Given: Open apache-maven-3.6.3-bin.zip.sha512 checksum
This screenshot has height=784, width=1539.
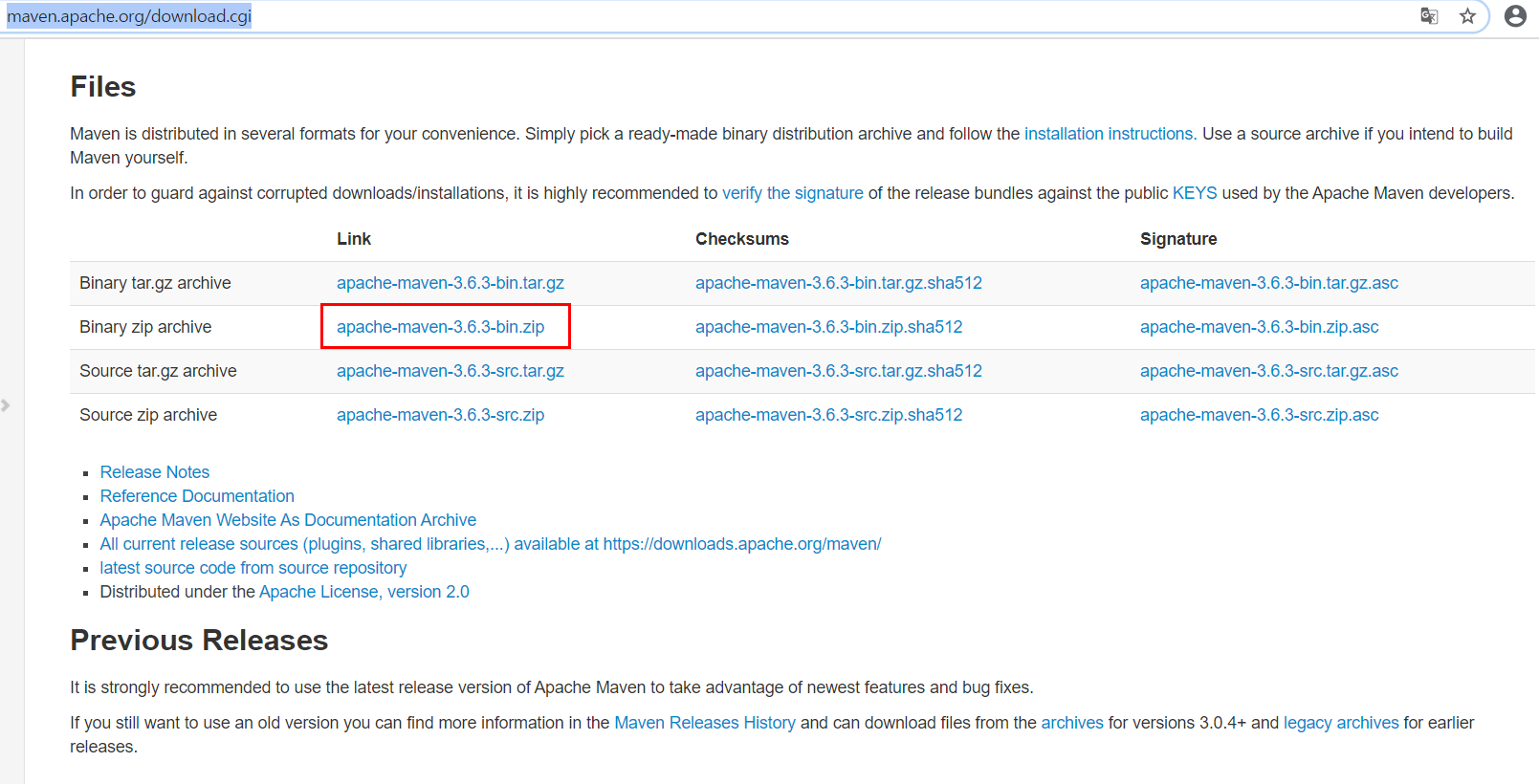Looking at the screenshot, I should [829, 327].
